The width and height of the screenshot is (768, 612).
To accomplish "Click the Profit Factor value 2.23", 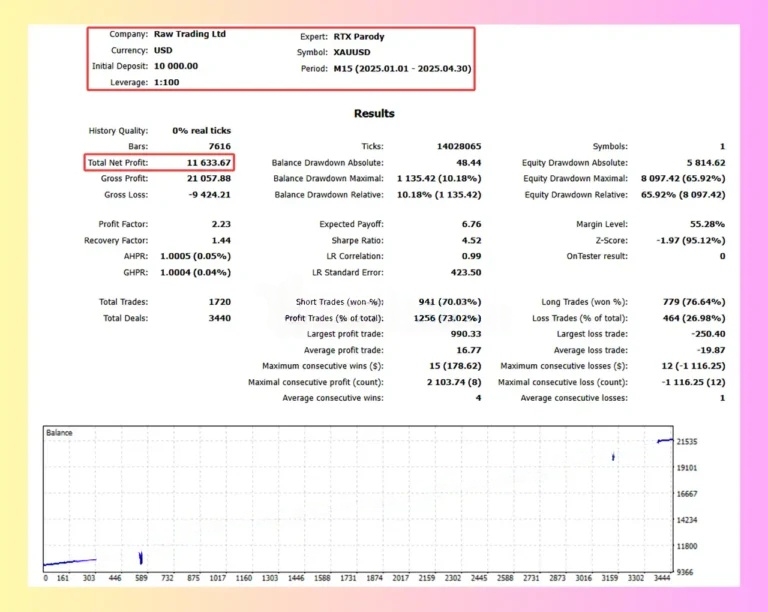I will click(x=221, y=224).
